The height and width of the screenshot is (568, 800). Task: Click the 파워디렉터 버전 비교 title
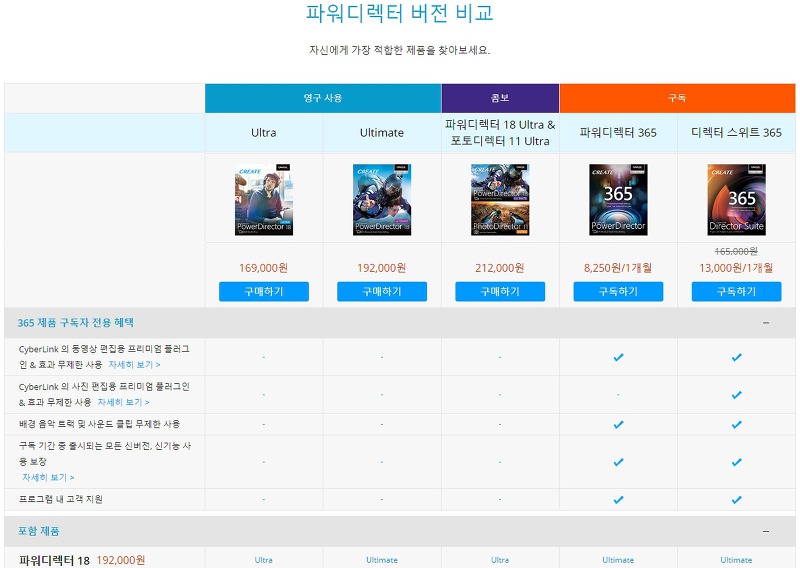click(x=399, y=13)
